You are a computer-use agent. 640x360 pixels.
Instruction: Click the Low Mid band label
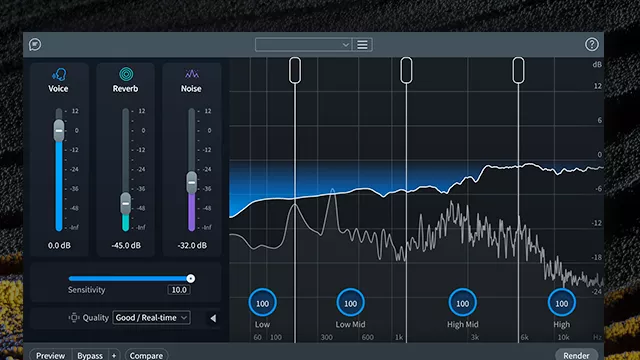coord(350,324)
